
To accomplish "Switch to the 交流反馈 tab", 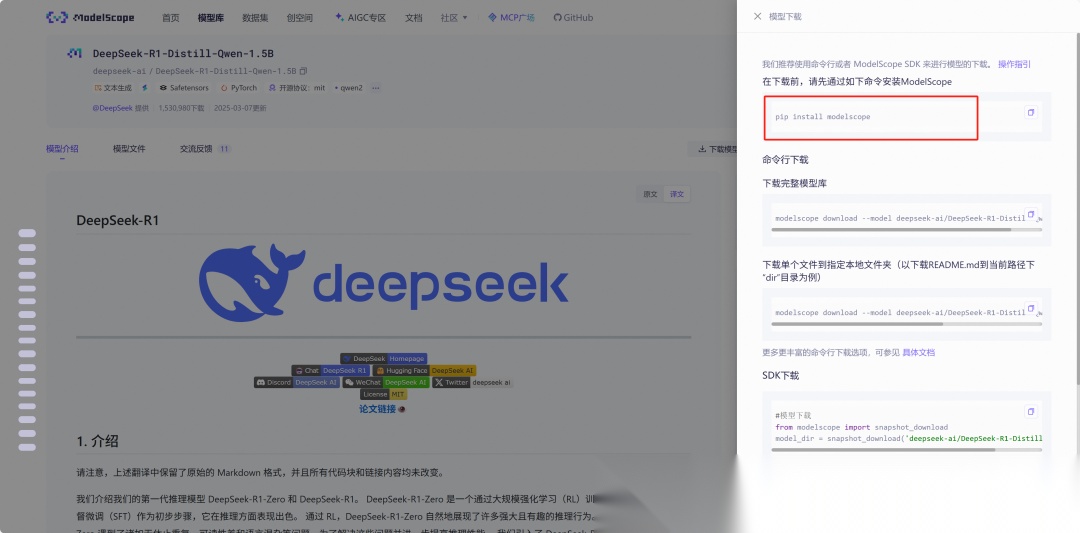I will (x=205, y=149).
